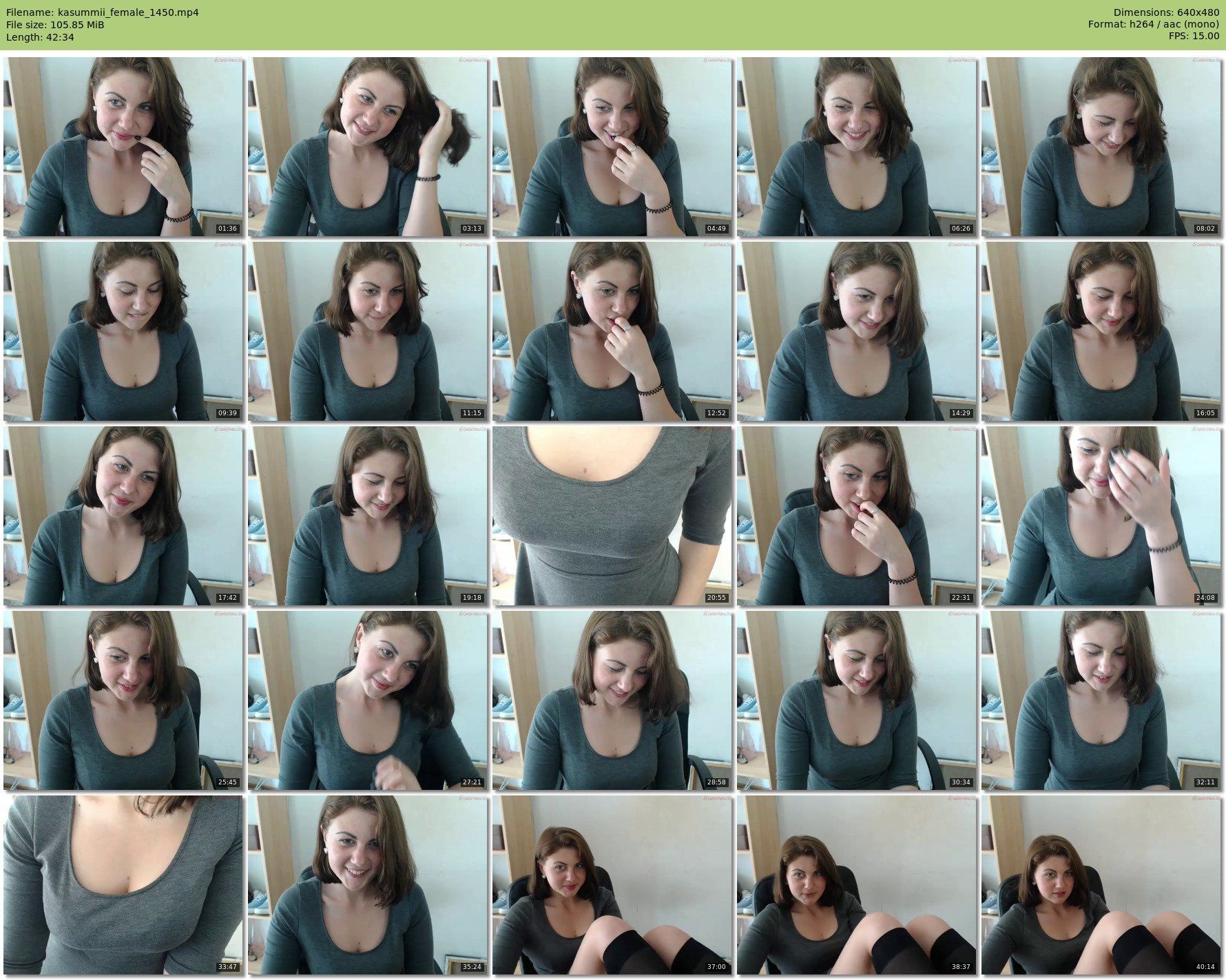
Task: Click the Dimensions 640x480 text
Action: point(1166,12)
